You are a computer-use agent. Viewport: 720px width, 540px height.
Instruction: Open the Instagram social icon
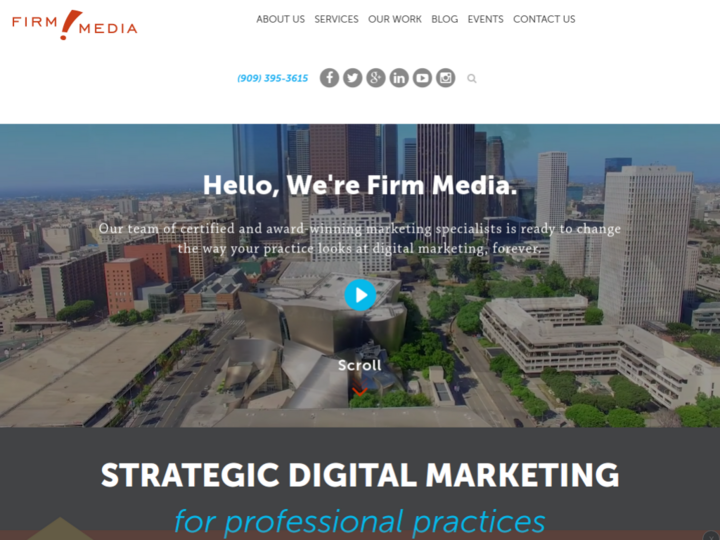coord(445,78)
